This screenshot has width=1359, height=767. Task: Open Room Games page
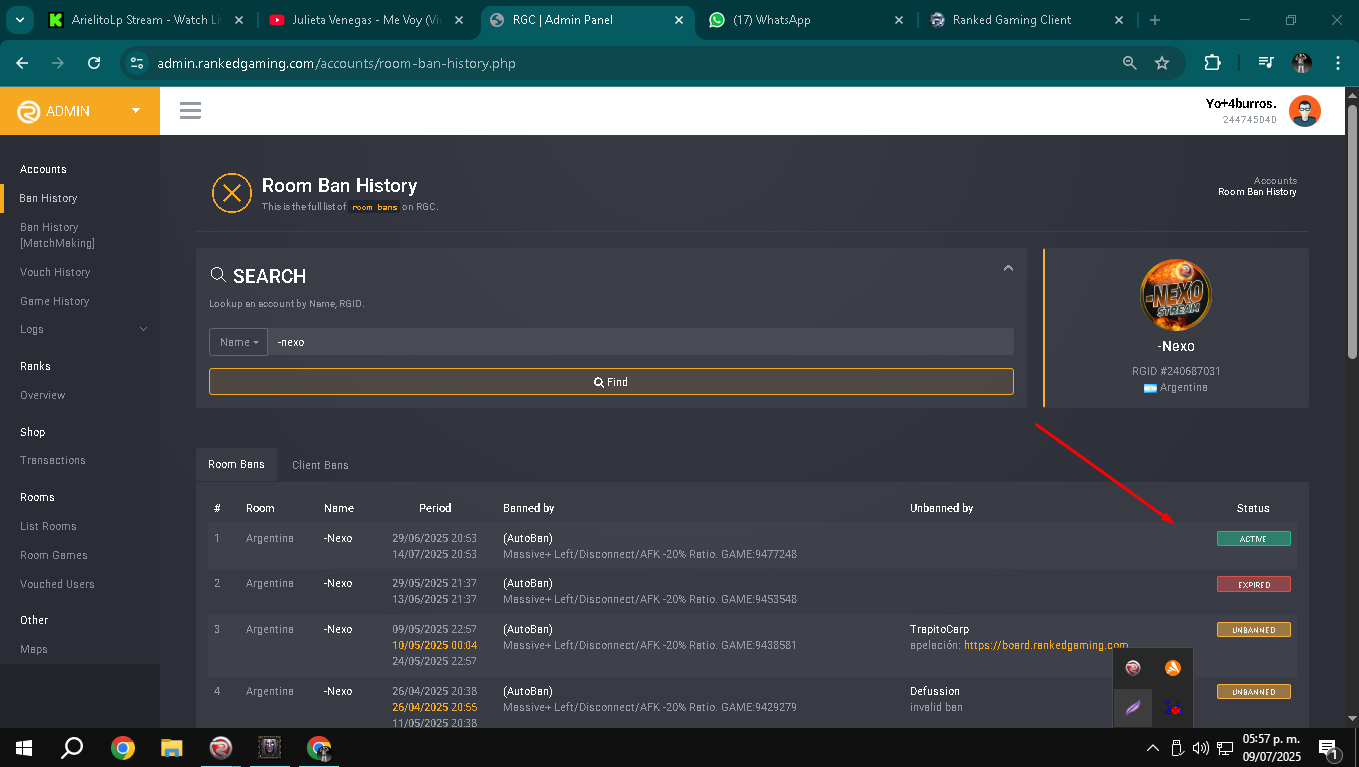click(54, 555)
